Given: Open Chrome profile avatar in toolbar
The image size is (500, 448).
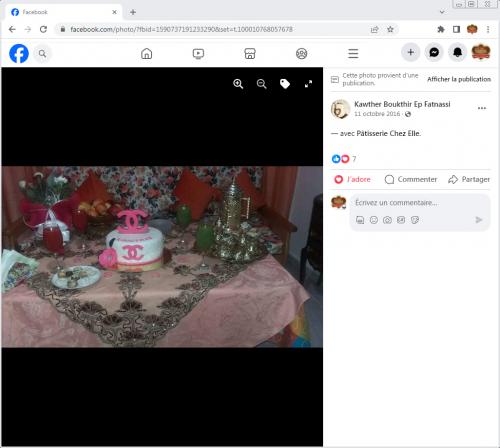Looking at the screenshot, I should point(472,29).
